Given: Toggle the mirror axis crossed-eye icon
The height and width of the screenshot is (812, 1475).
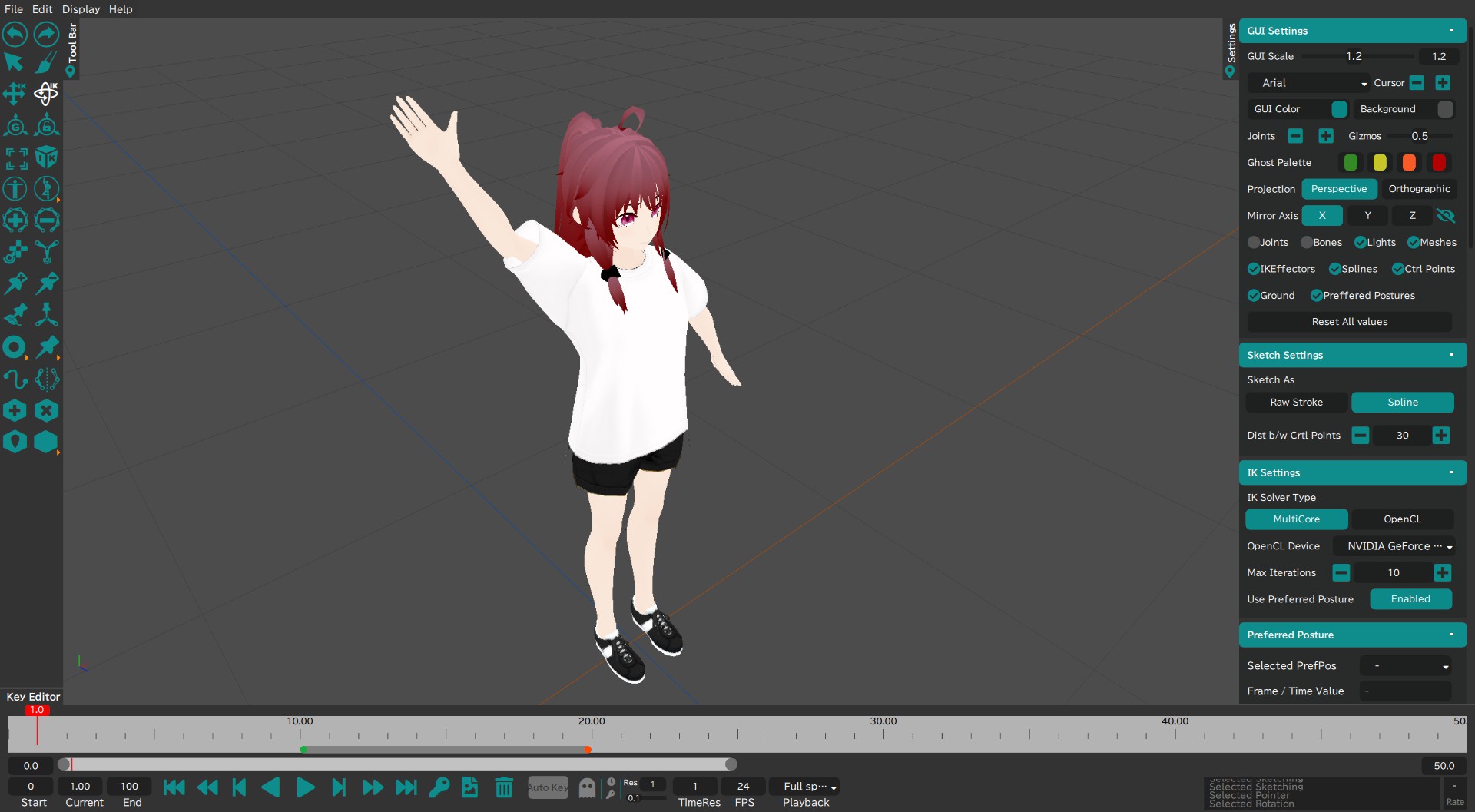Looking at the screenshot, I should point(1446,216).
